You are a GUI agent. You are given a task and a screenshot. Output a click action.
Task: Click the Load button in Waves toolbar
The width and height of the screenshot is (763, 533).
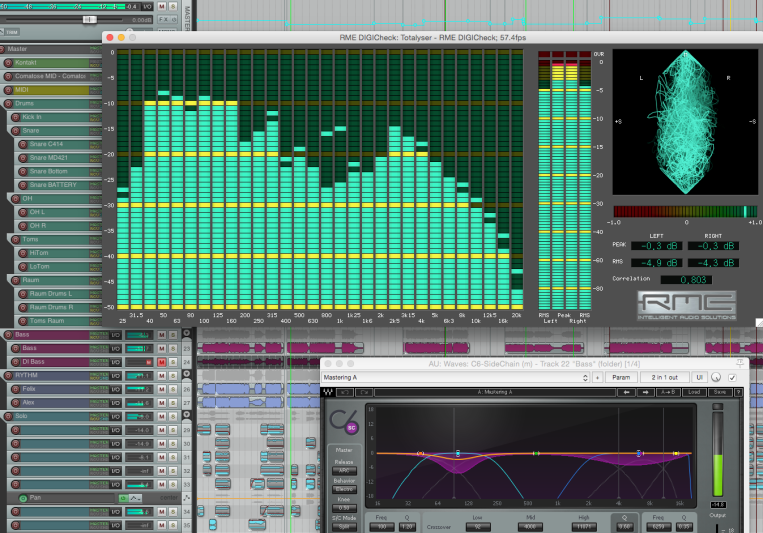tap(694, 392)
